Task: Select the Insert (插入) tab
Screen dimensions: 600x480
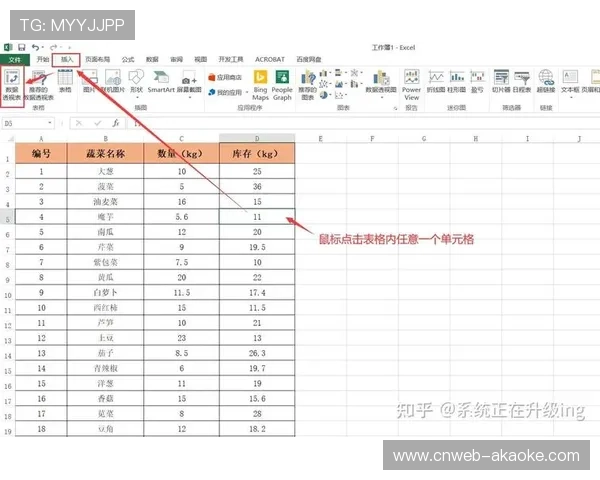Action: tap(67, 59)
